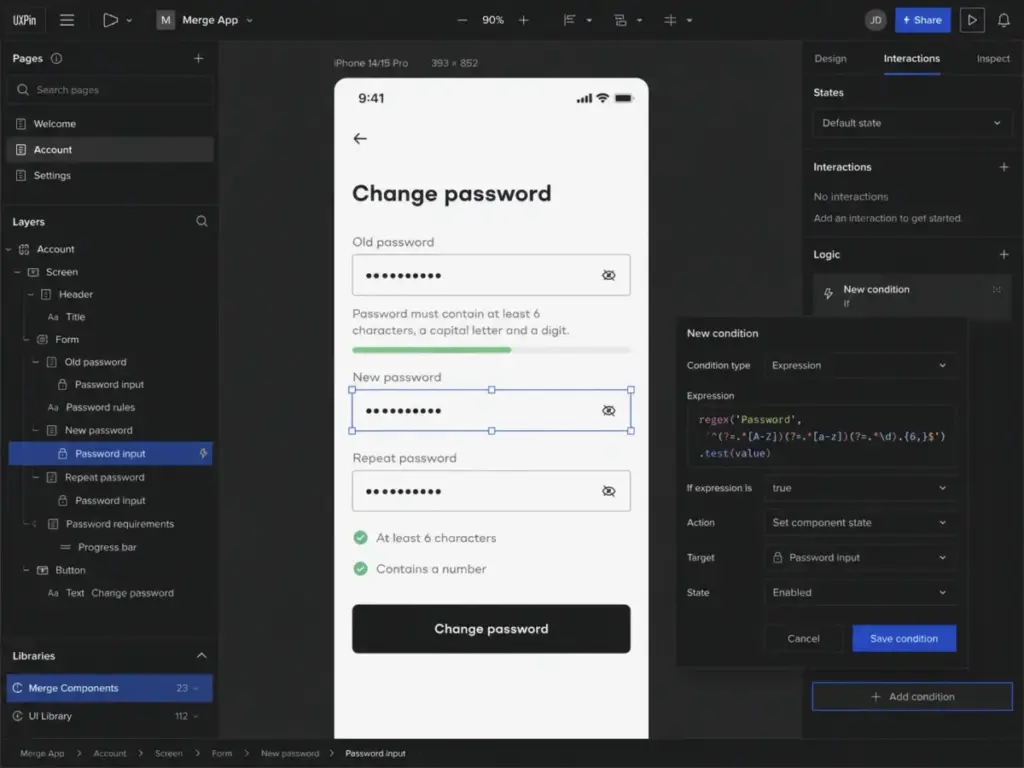Click the interaction bolt icon on selected layer

(203, 453)
